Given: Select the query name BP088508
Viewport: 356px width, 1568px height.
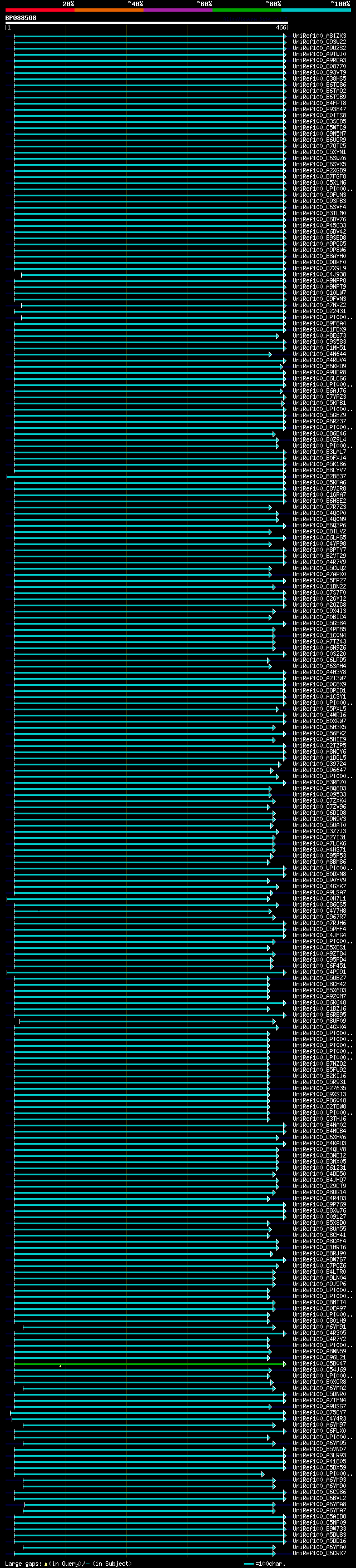Looking at the screenshot, I should point(21,18).
